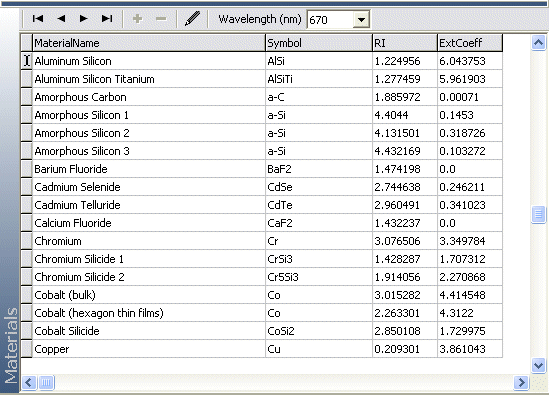Jump to the last record

(x=107, y=19)
